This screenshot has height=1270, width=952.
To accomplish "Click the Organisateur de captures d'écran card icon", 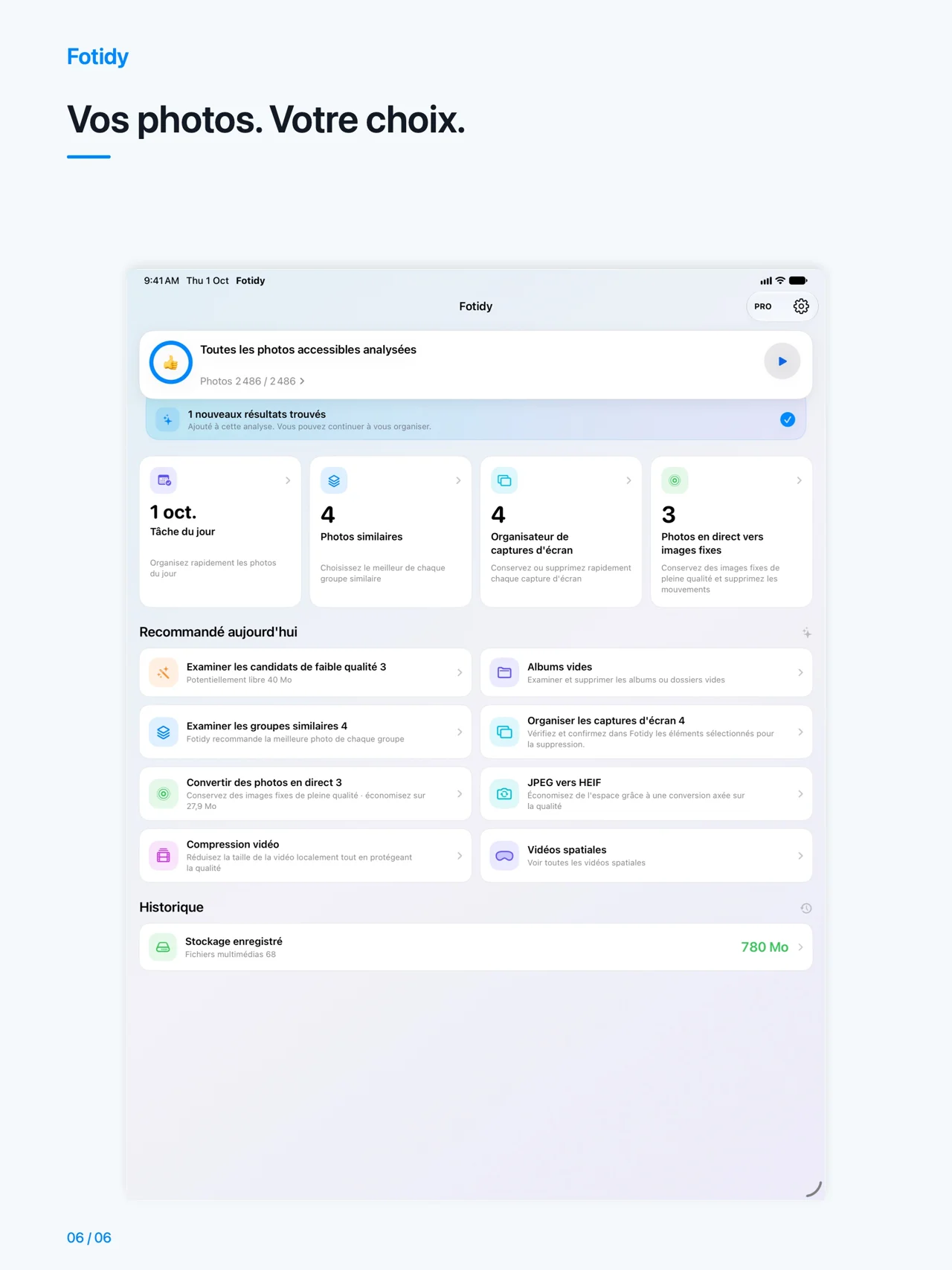I will tap(504, 480).
